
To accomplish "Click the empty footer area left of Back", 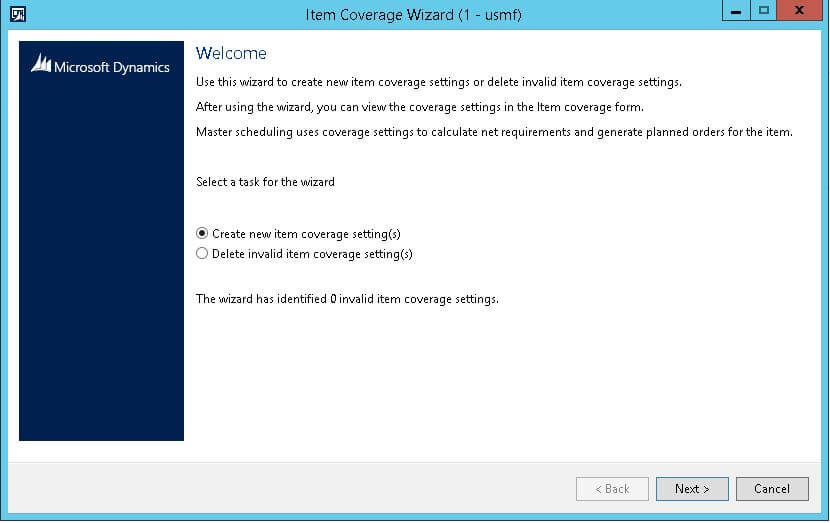I will click(290, 489).
